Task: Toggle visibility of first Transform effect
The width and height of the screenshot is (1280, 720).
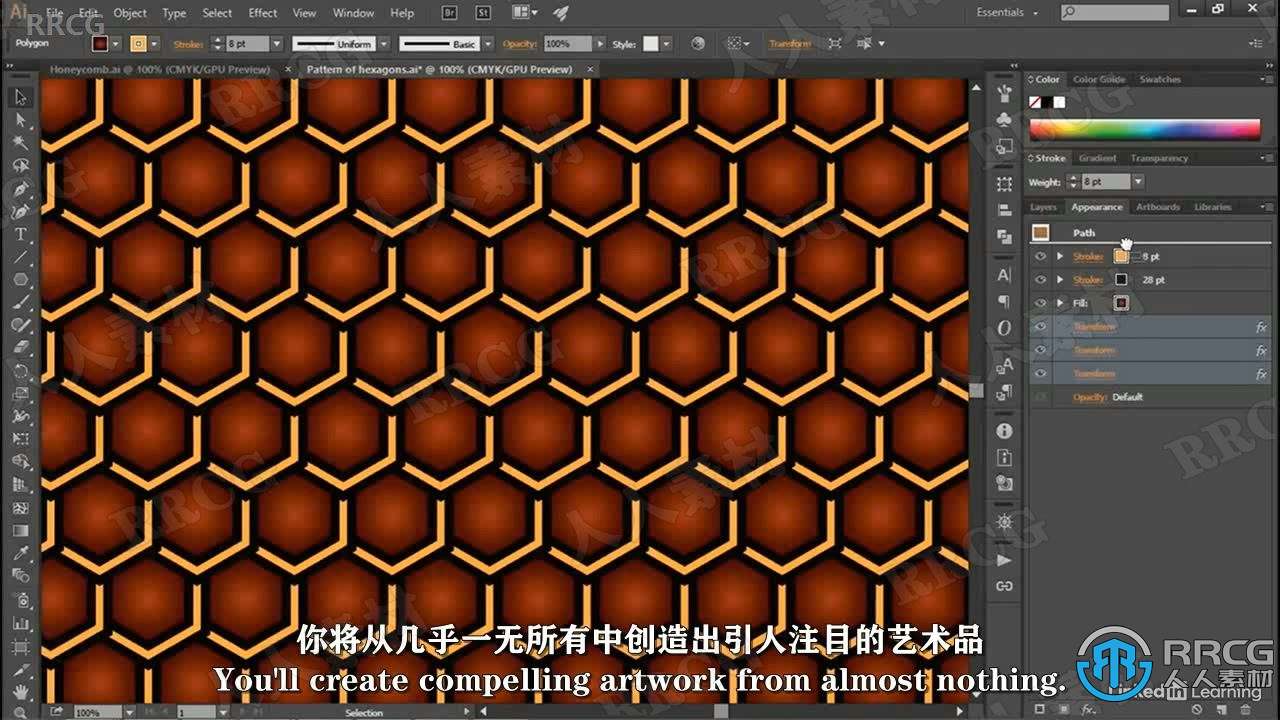Action: [1041, 327]
